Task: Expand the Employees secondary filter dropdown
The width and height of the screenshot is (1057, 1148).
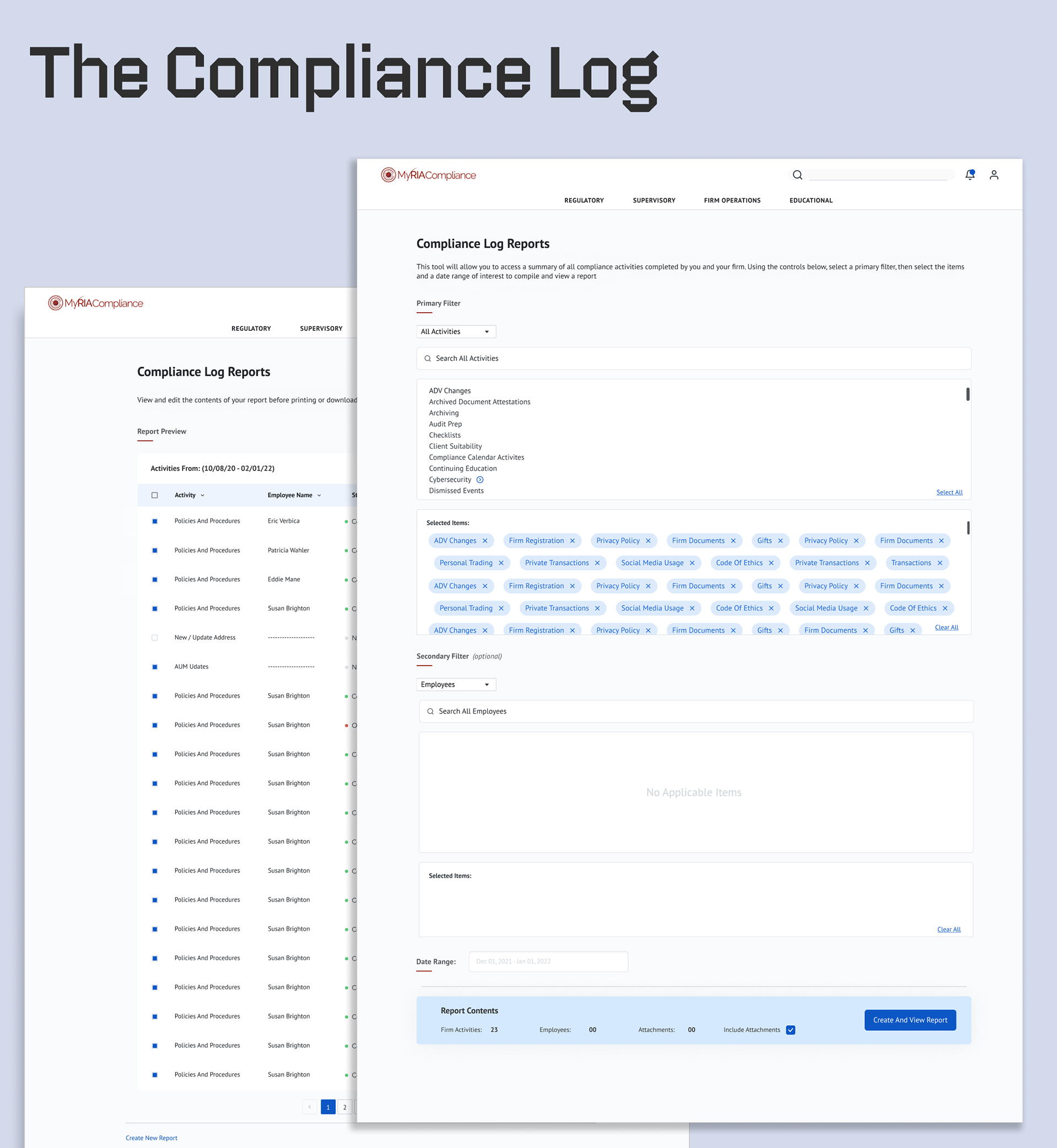Action: 456,685
